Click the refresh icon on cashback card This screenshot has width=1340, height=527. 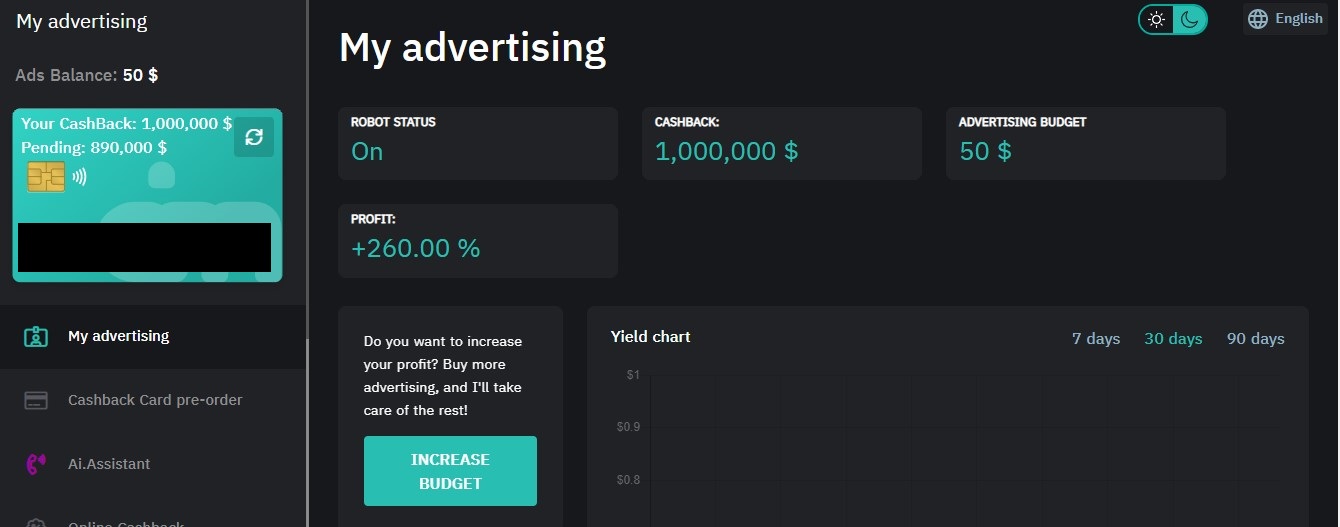[254, 137]
